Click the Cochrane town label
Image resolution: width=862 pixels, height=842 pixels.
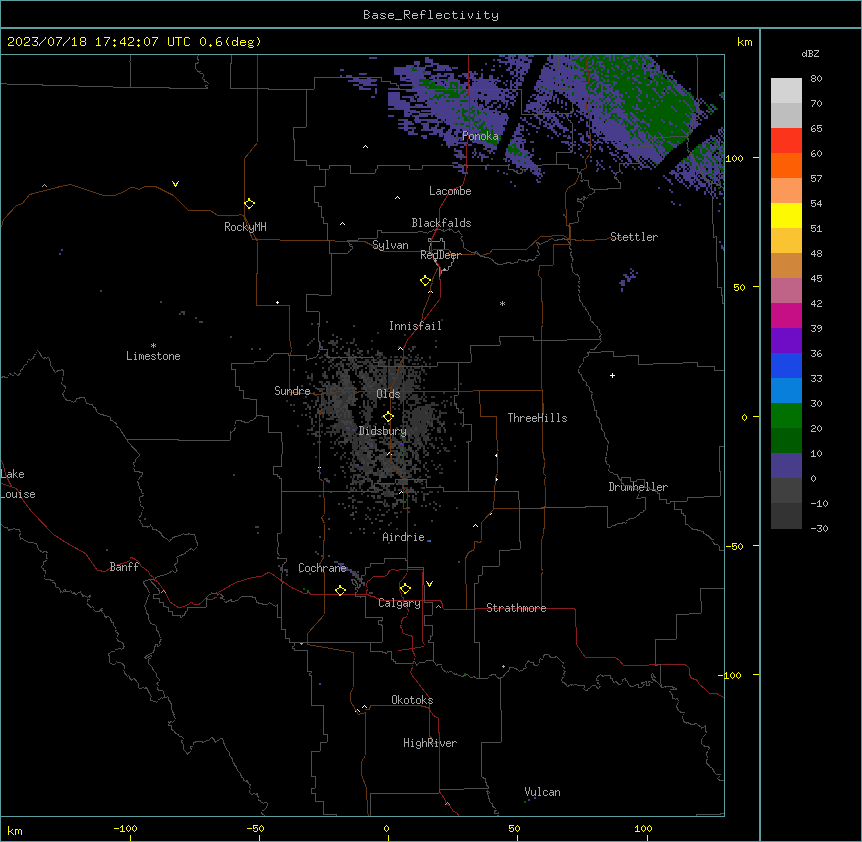pos(322,568)
